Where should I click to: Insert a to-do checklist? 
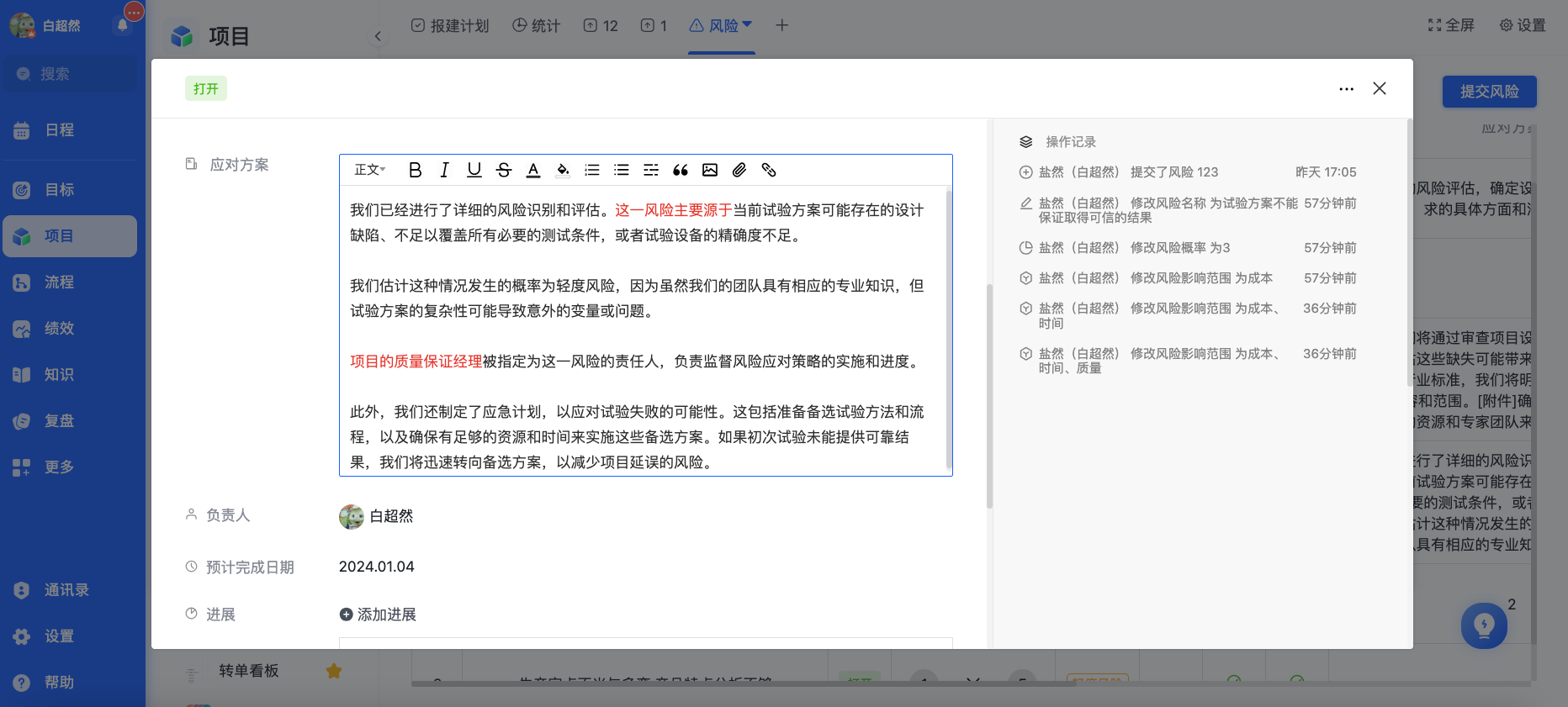click(x=651, y=170)
